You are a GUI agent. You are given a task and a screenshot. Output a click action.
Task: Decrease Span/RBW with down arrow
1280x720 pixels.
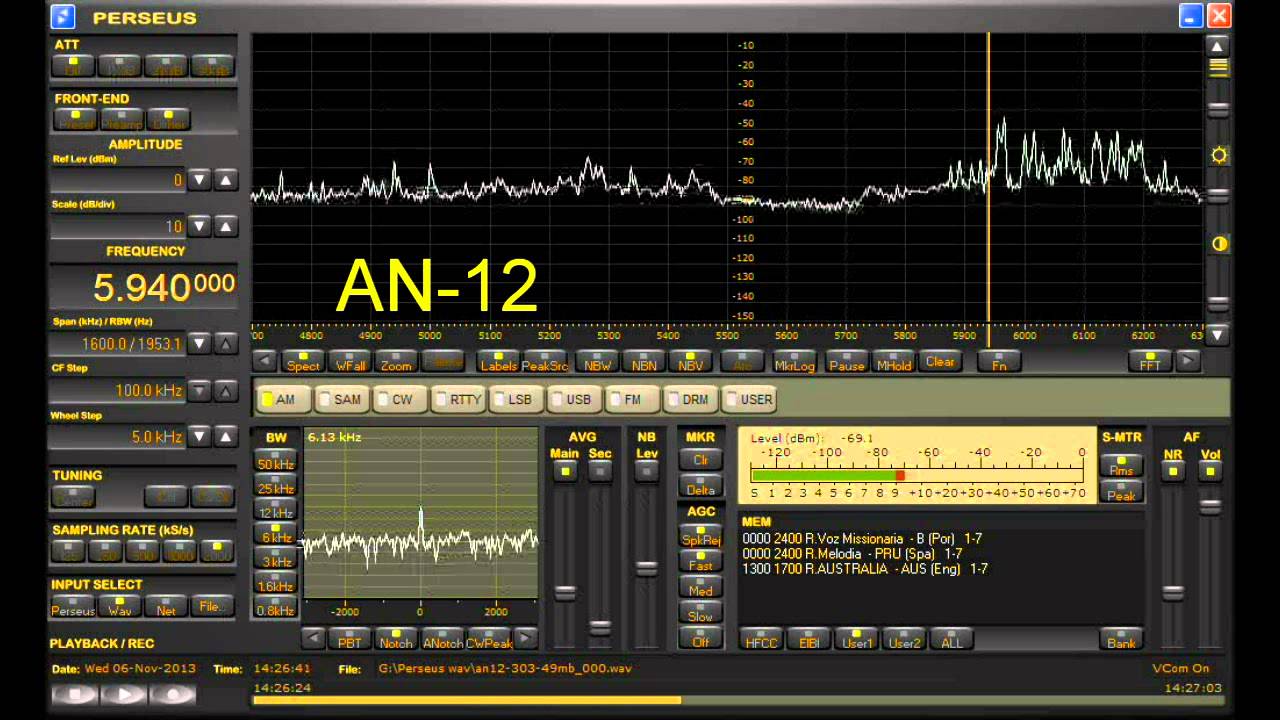click(199, 343)
